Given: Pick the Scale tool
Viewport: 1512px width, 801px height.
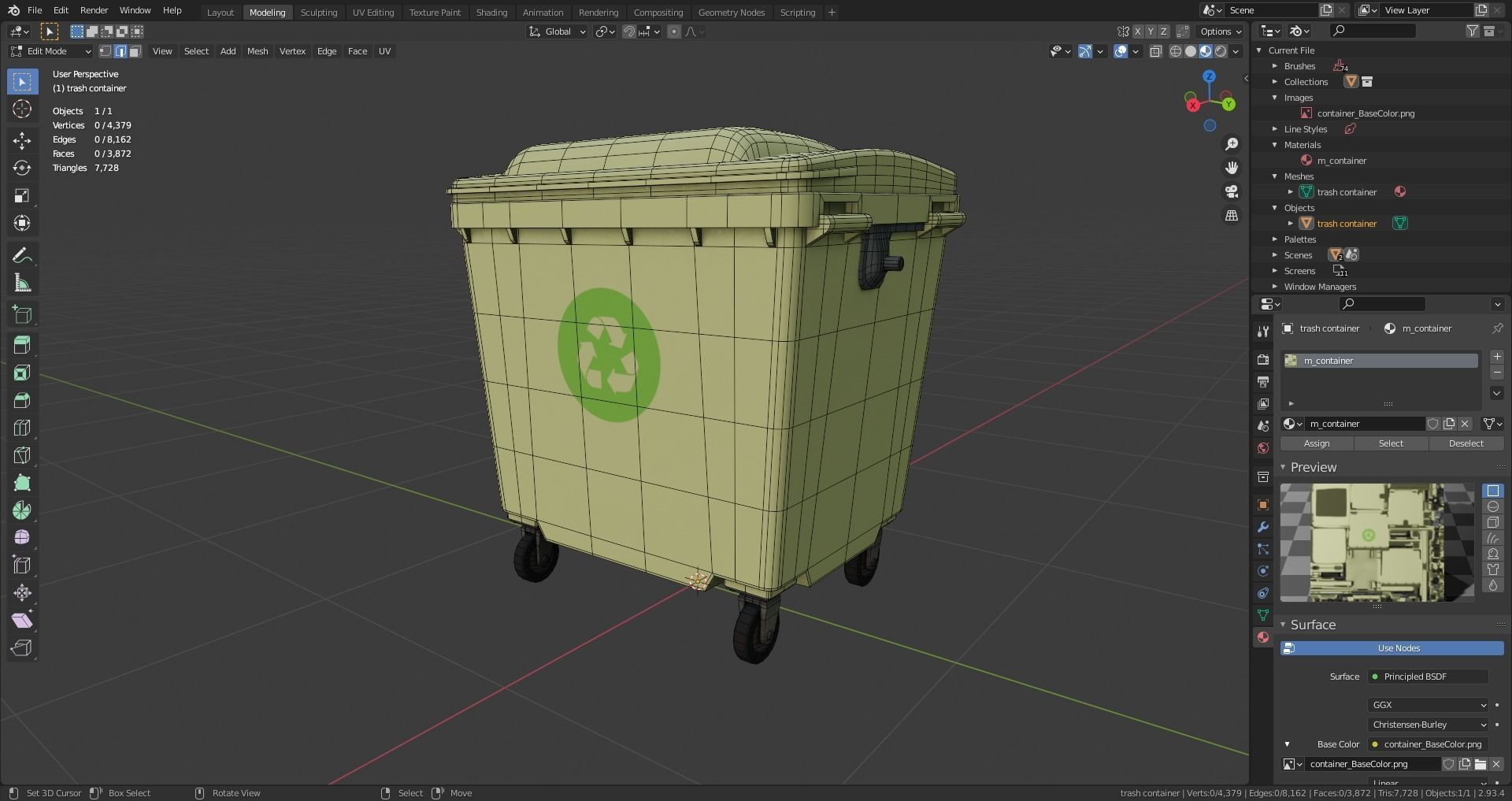Looking at the screenshot, I should tap(22, 195).
